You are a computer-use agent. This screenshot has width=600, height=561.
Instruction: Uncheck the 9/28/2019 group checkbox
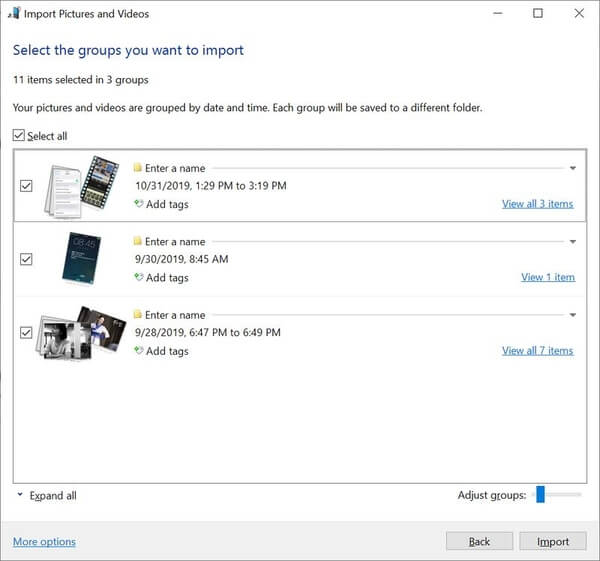pyautogui.click(x=26, y=333)
